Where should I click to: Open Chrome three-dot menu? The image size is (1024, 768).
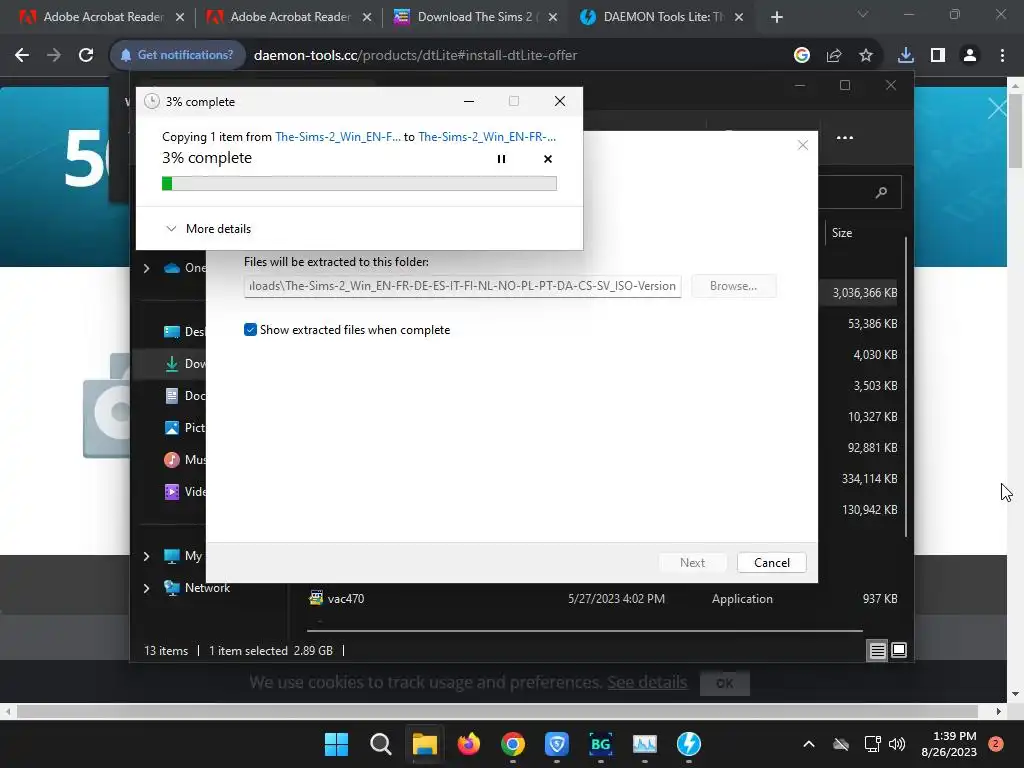coord(1002,56)
